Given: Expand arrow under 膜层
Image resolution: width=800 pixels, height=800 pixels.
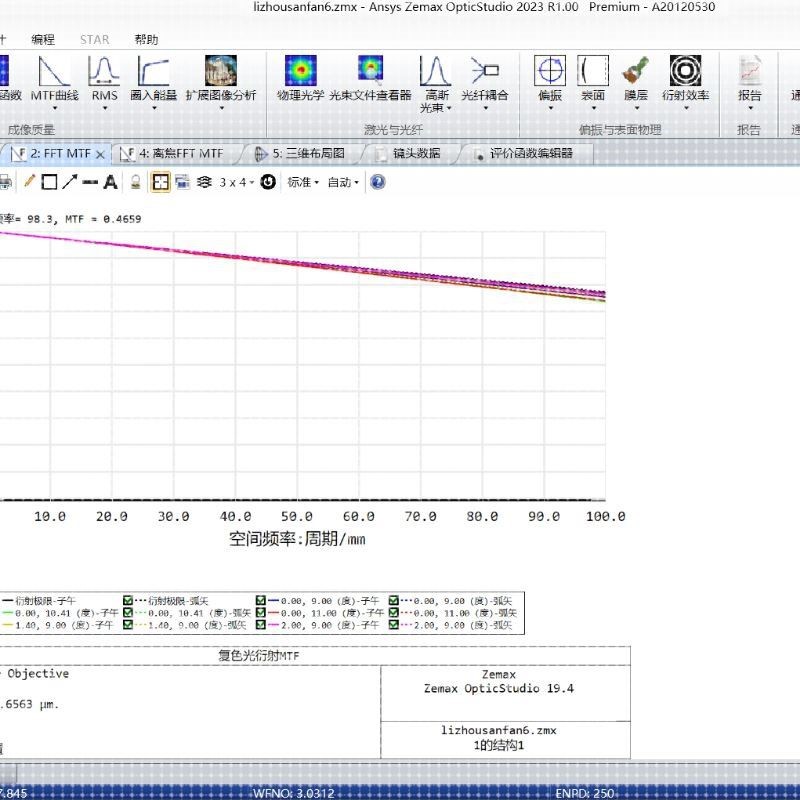Looking at the screenshot, I should tap(636, 108).
